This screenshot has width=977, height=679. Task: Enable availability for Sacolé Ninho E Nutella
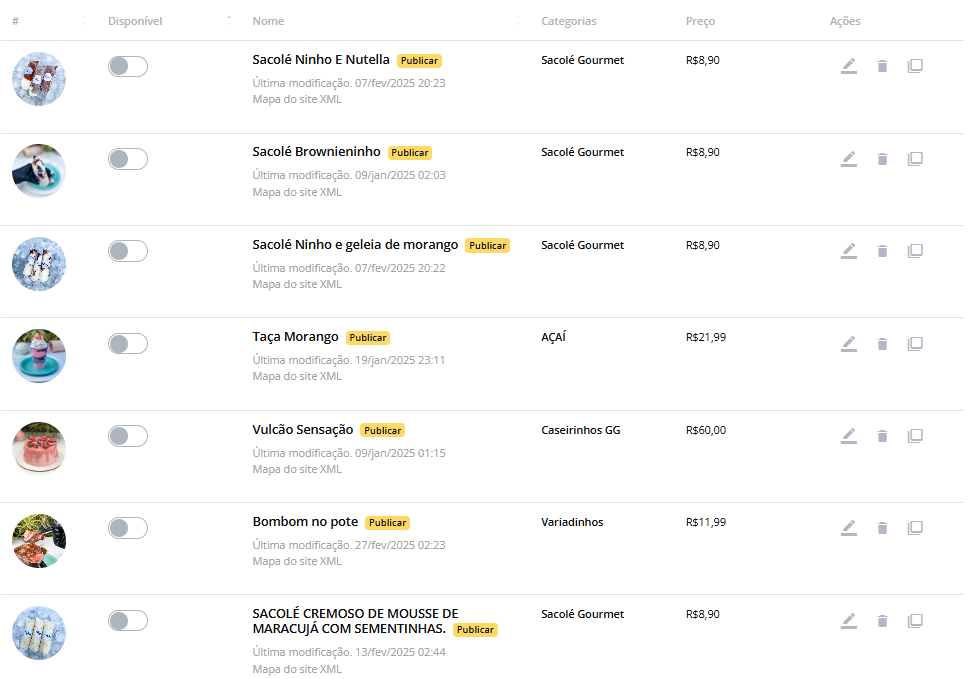click(128, 67)
